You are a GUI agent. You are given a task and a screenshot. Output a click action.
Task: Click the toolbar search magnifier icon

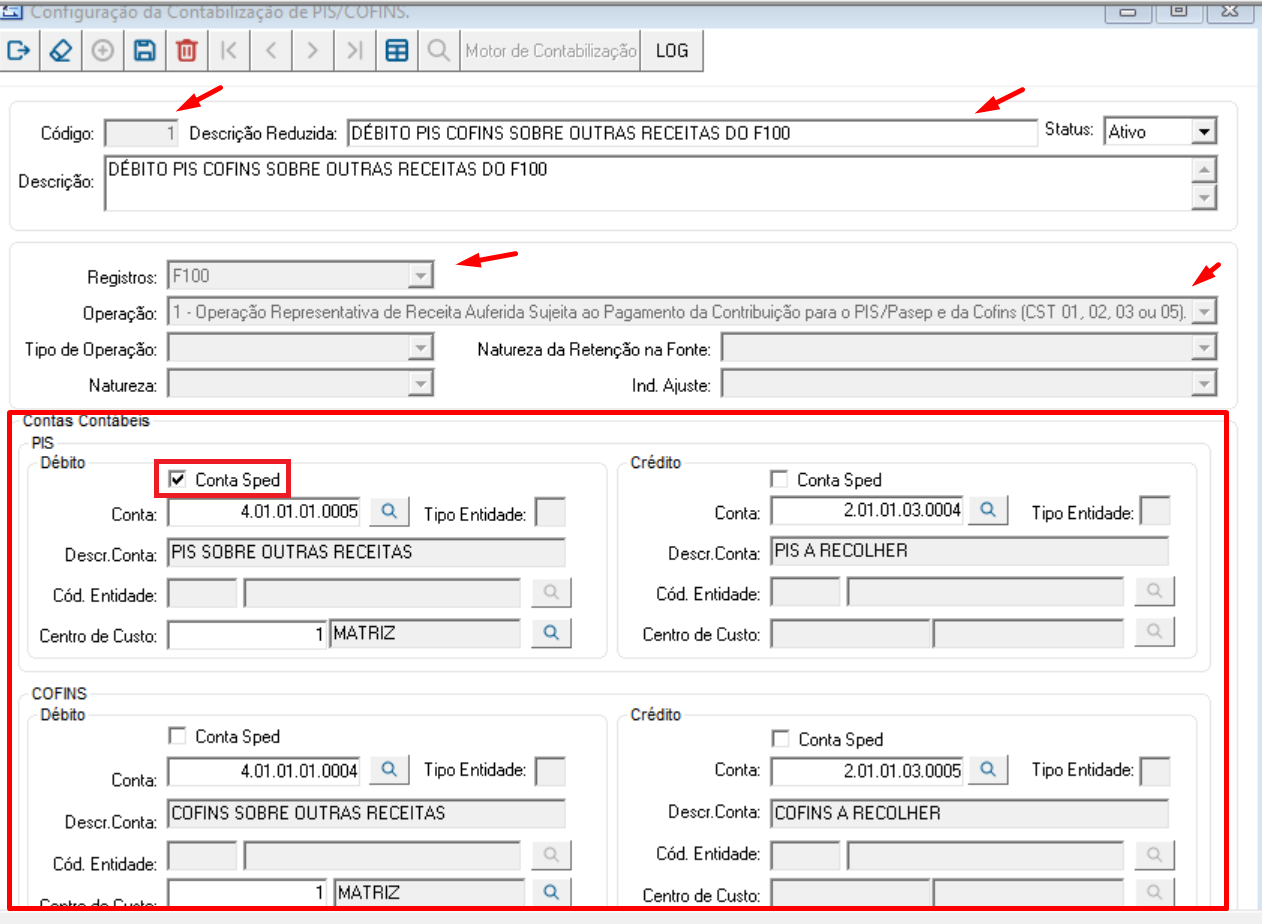pos(438,51)
